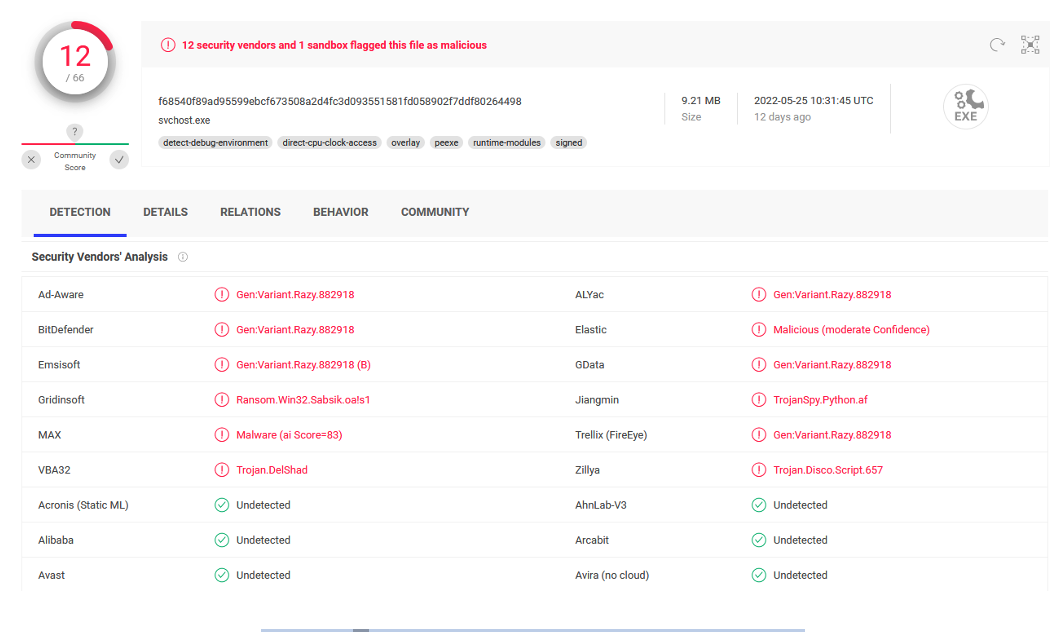
Task: Click Avast's green check icon
Action: click(x=222, y=575)
